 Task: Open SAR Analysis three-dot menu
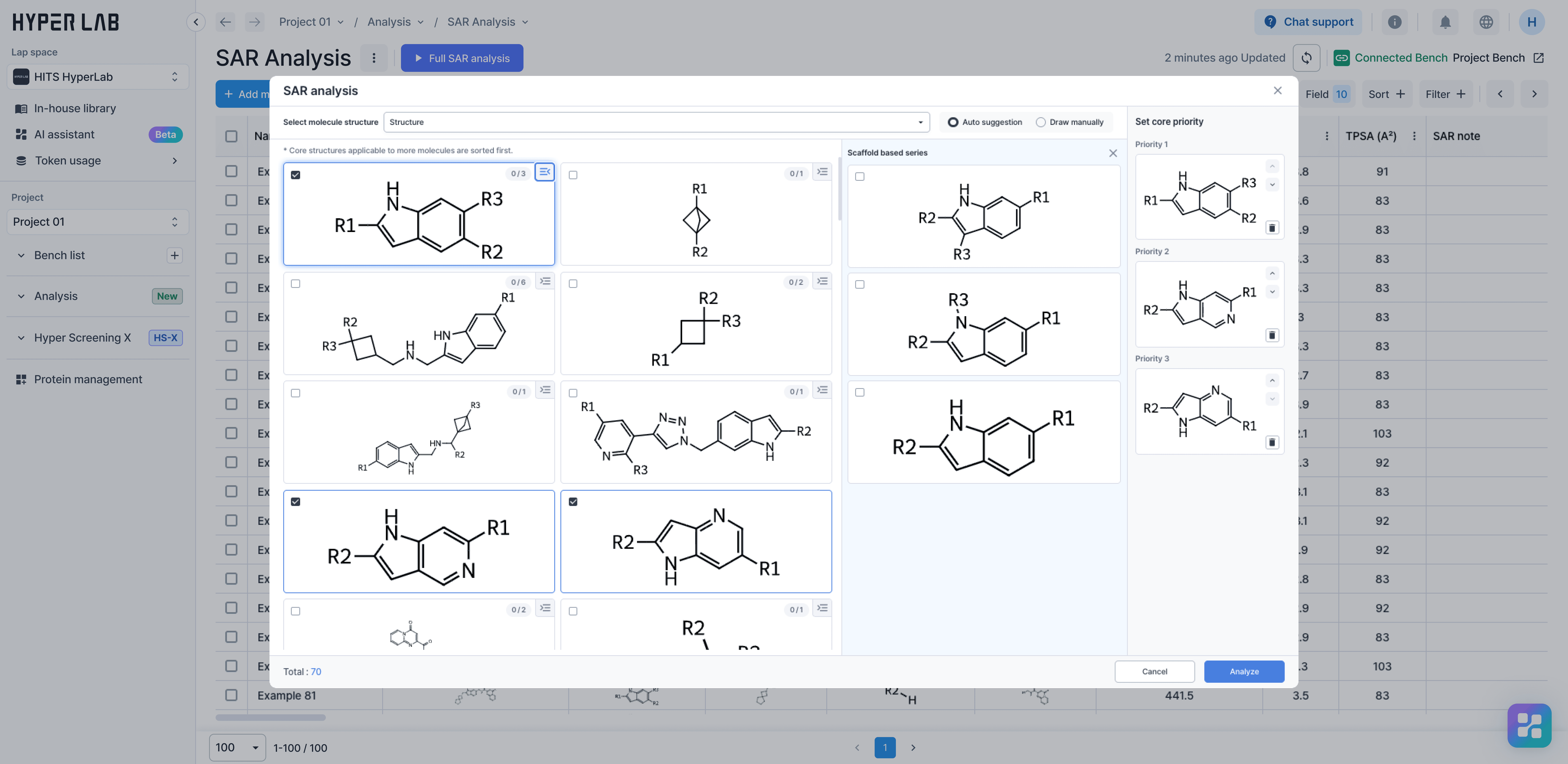pos(374,58)
